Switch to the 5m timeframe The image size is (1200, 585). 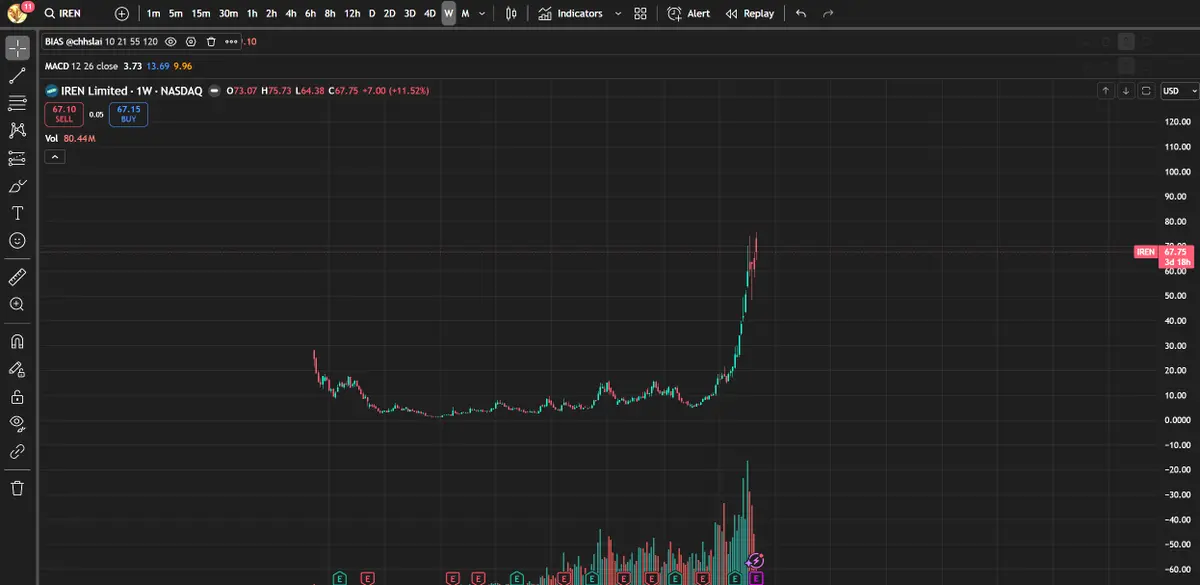point(175,14)
